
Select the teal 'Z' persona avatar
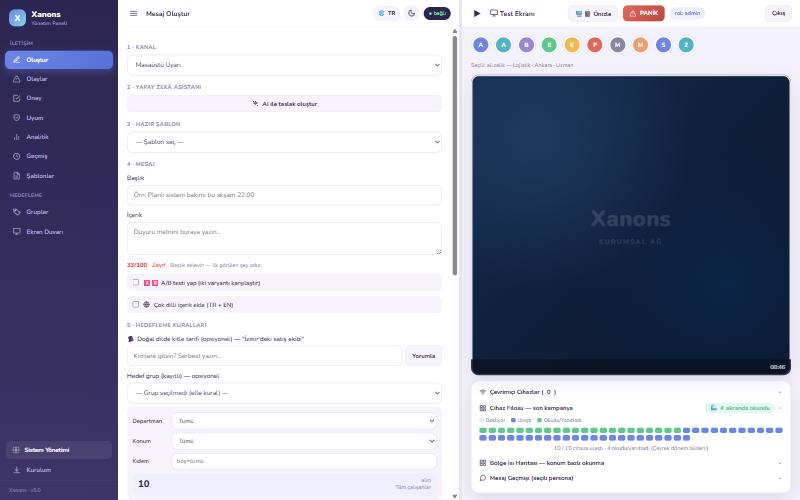(686, 45)
